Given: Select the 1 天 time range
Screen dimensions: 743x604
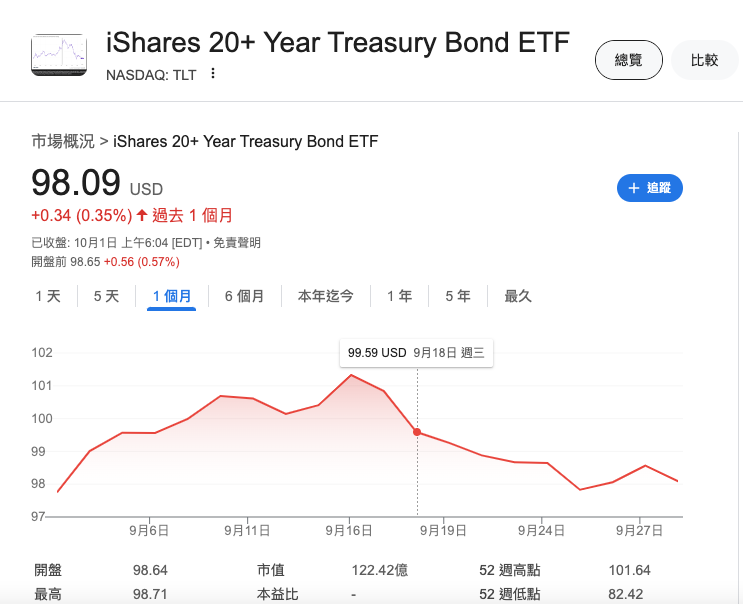Looking at the screenshot, I should coord(48,296).
